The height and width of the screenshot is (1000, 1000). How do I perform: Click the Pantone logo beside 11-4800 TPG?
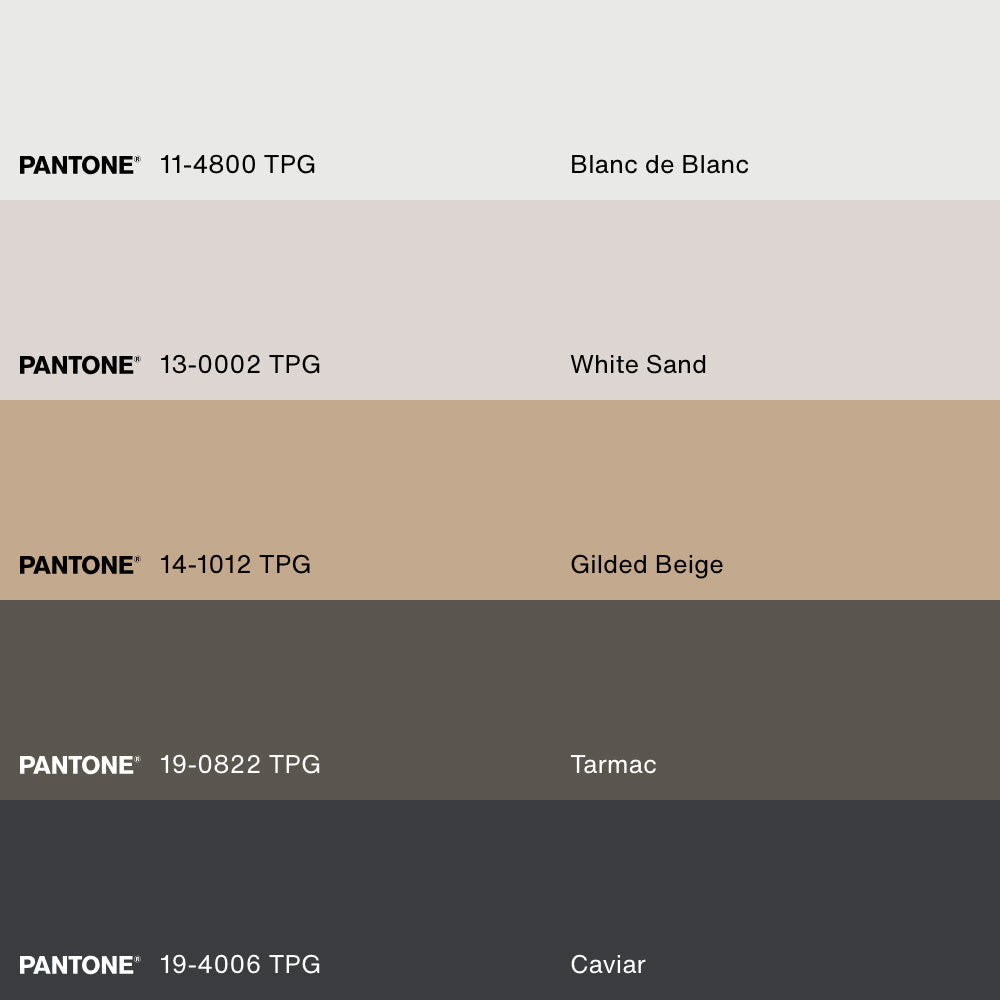point(79,165)
